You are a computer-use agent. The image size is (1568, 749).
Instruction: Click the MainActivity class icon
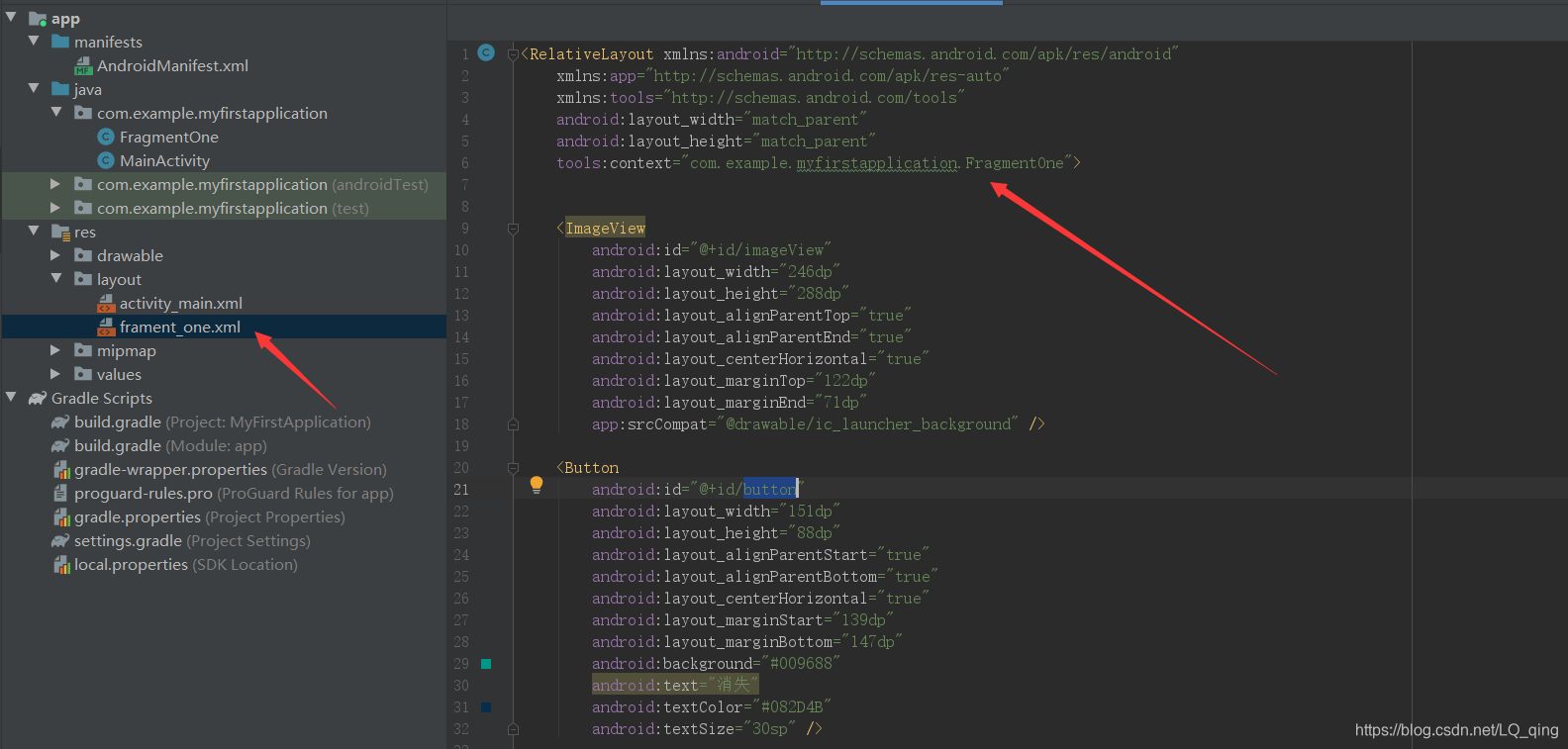click(x=106, y=160)
